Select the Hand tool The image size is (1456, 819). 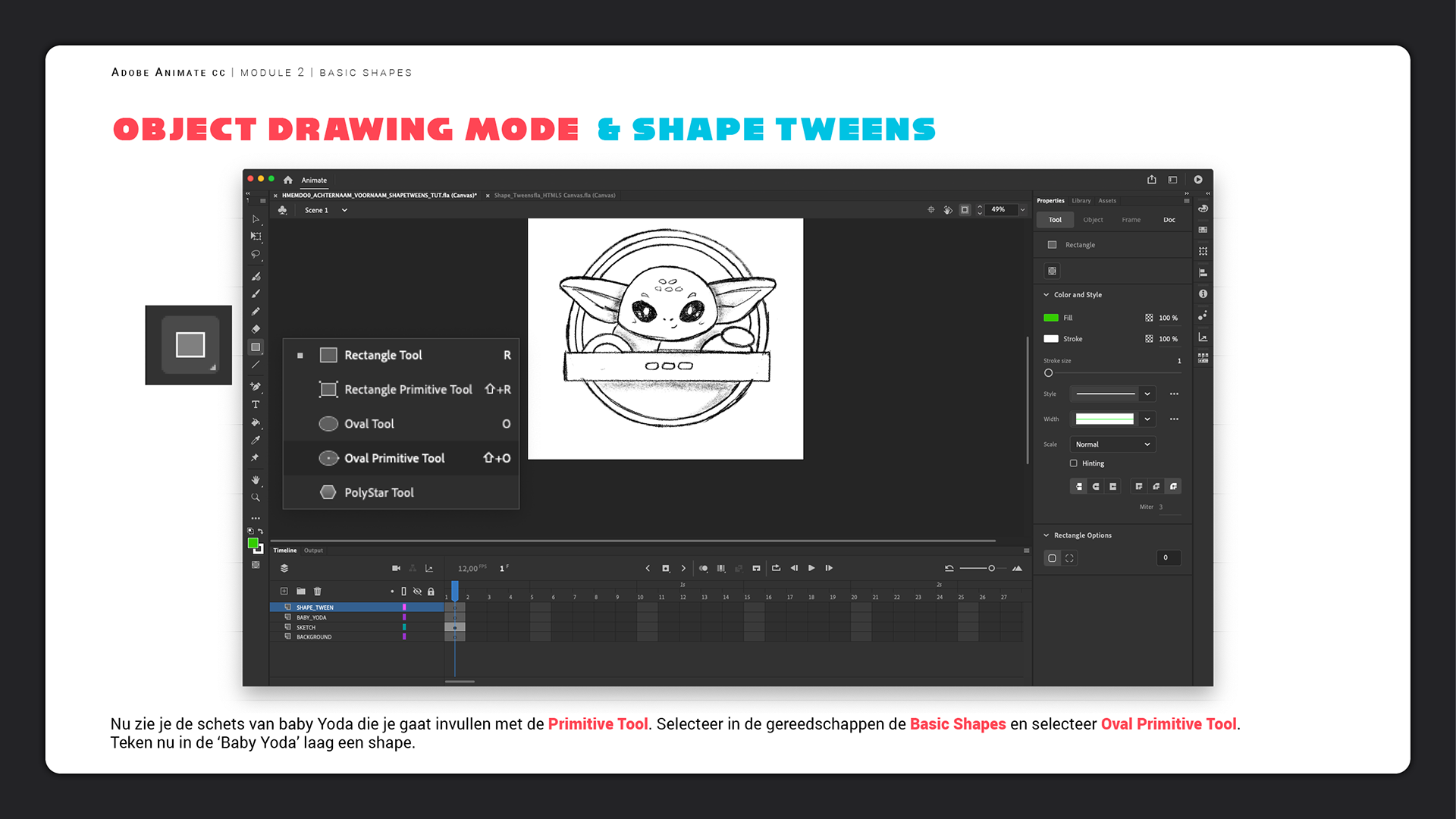256,479
